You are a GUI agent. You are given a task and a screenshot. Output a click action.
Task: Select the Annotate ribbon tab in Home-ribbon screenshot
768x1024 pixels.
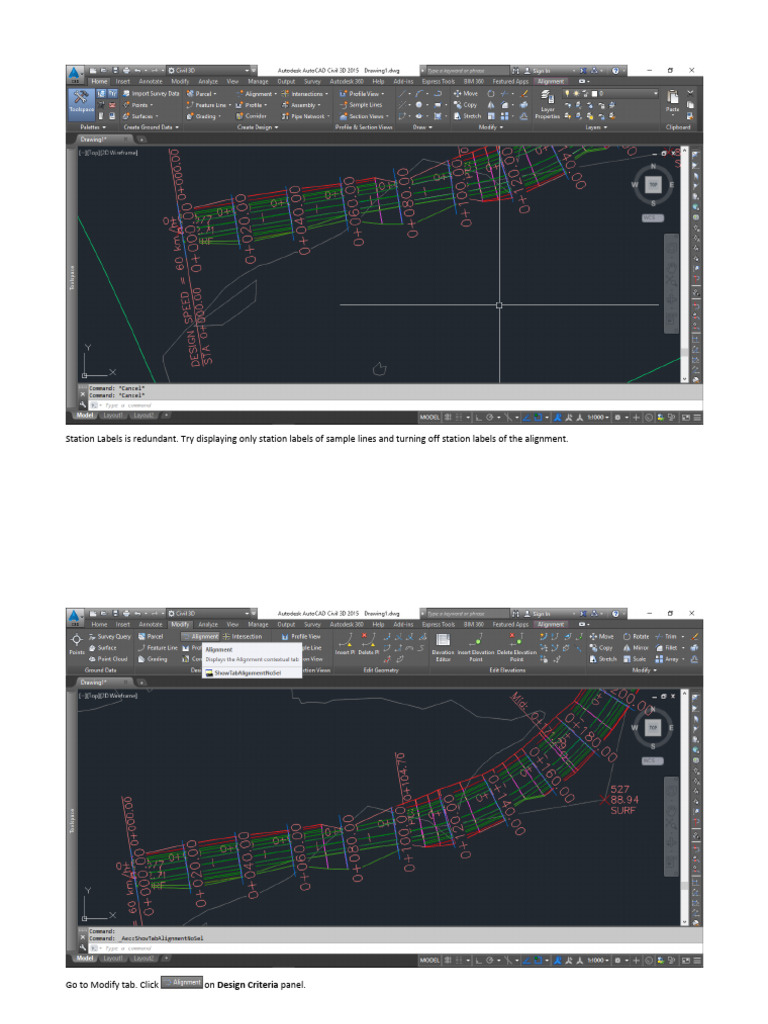click(x=150, y=82)
